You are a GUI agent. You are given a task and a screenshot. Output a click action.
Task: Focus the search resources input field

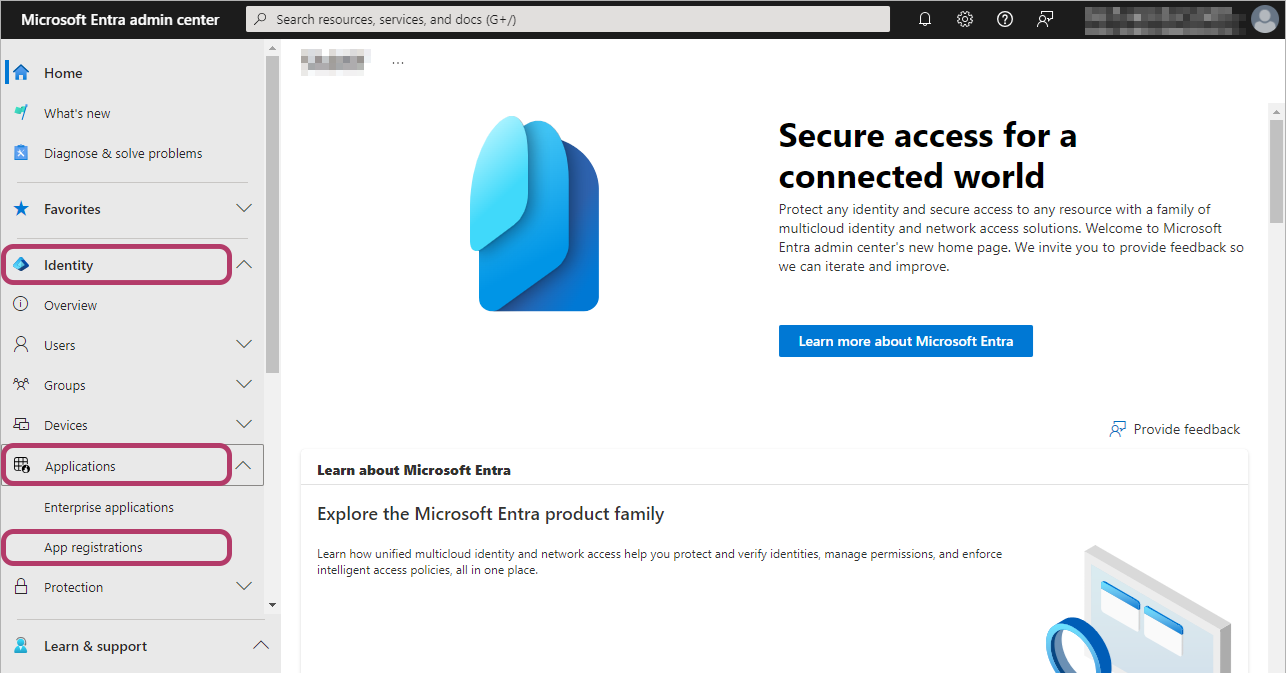(568, 19)
